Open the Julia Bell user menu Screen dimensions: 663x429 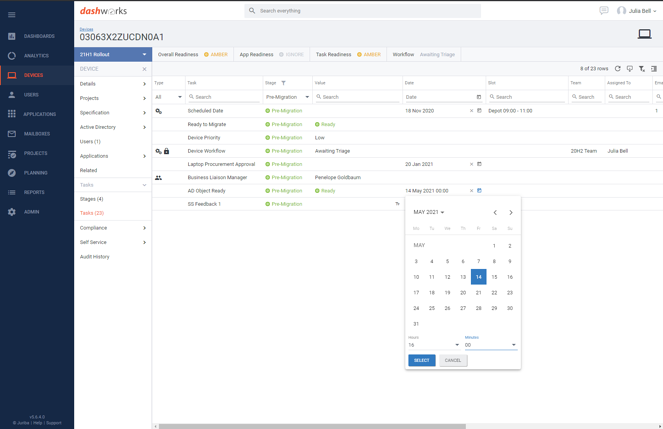coord(636,11)
